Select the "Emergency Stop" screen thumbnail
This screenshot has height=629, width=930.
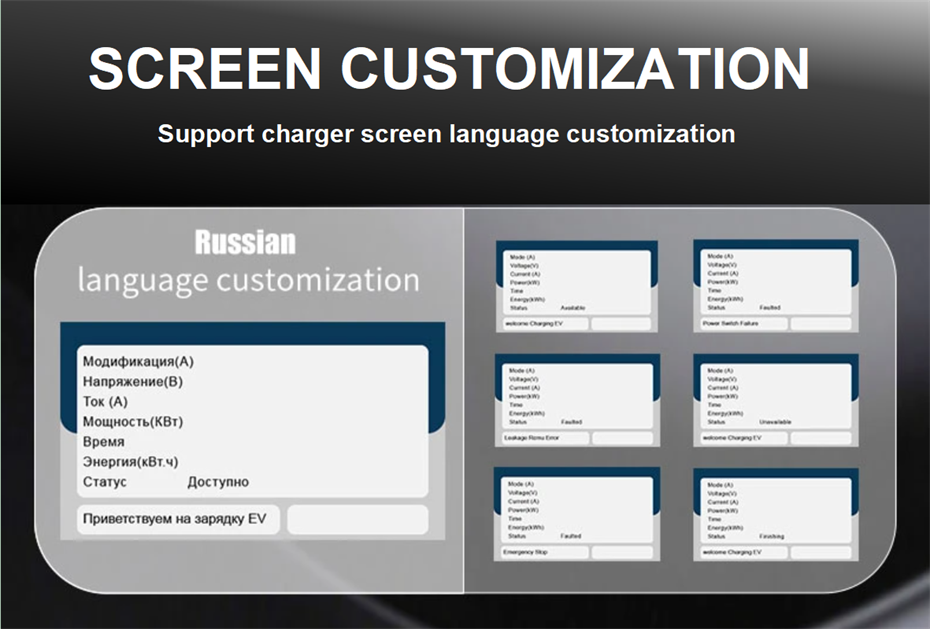click(577, 514)
